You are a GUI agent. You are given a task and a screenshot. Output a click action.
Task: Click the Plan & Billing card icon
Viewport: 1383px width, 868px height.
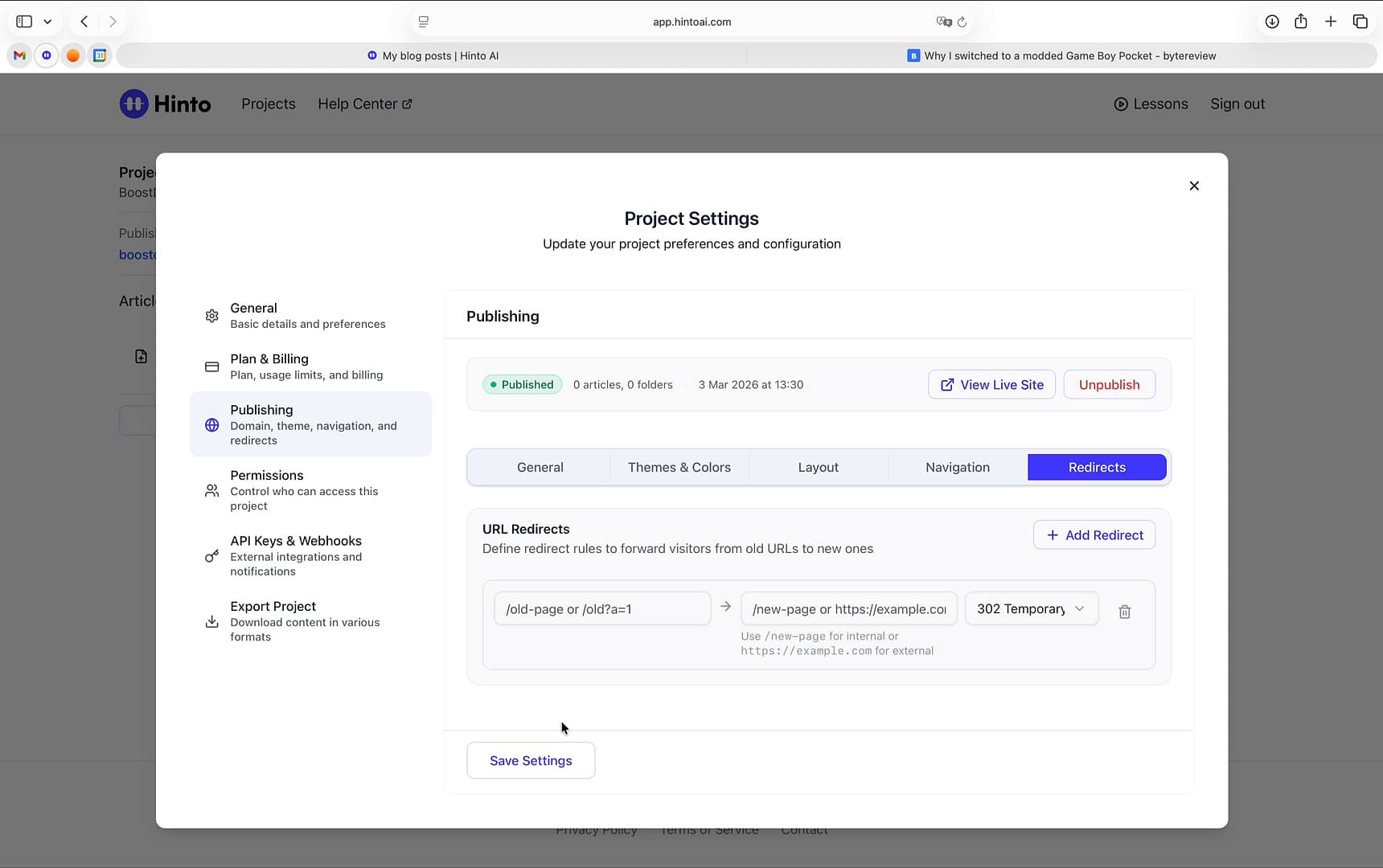[x=211, y=366]
